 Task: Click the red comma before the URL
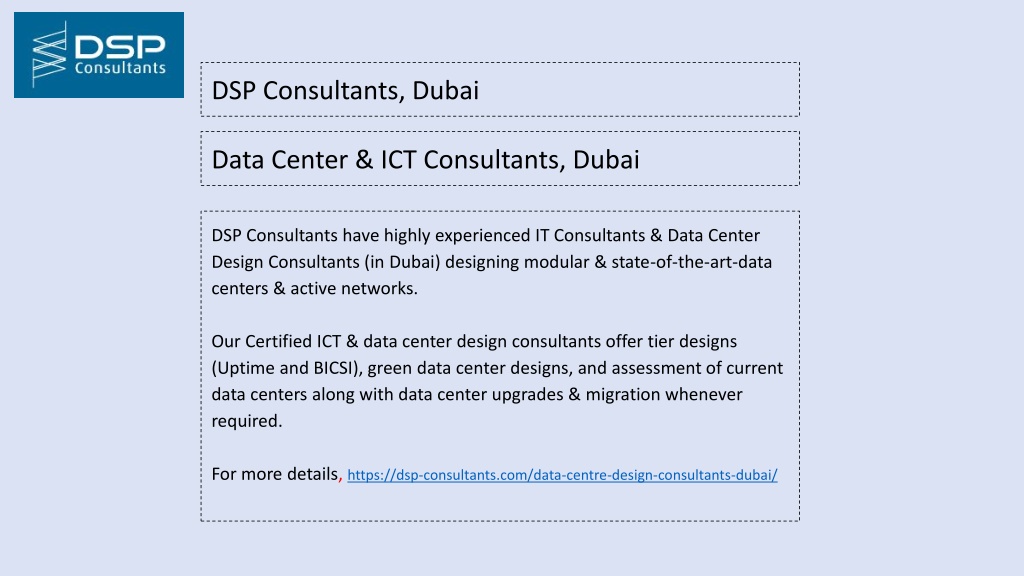coord(341,479)
